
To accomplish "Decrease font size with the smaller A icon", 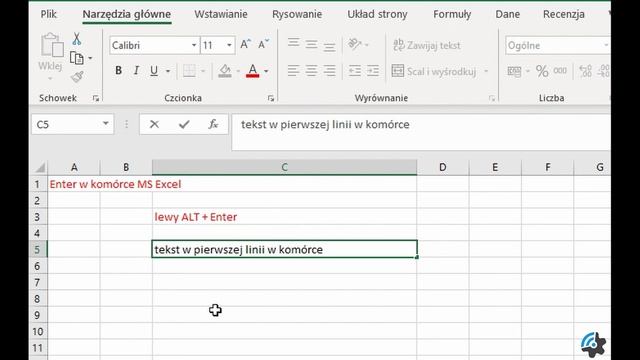I will pos(263,44).
